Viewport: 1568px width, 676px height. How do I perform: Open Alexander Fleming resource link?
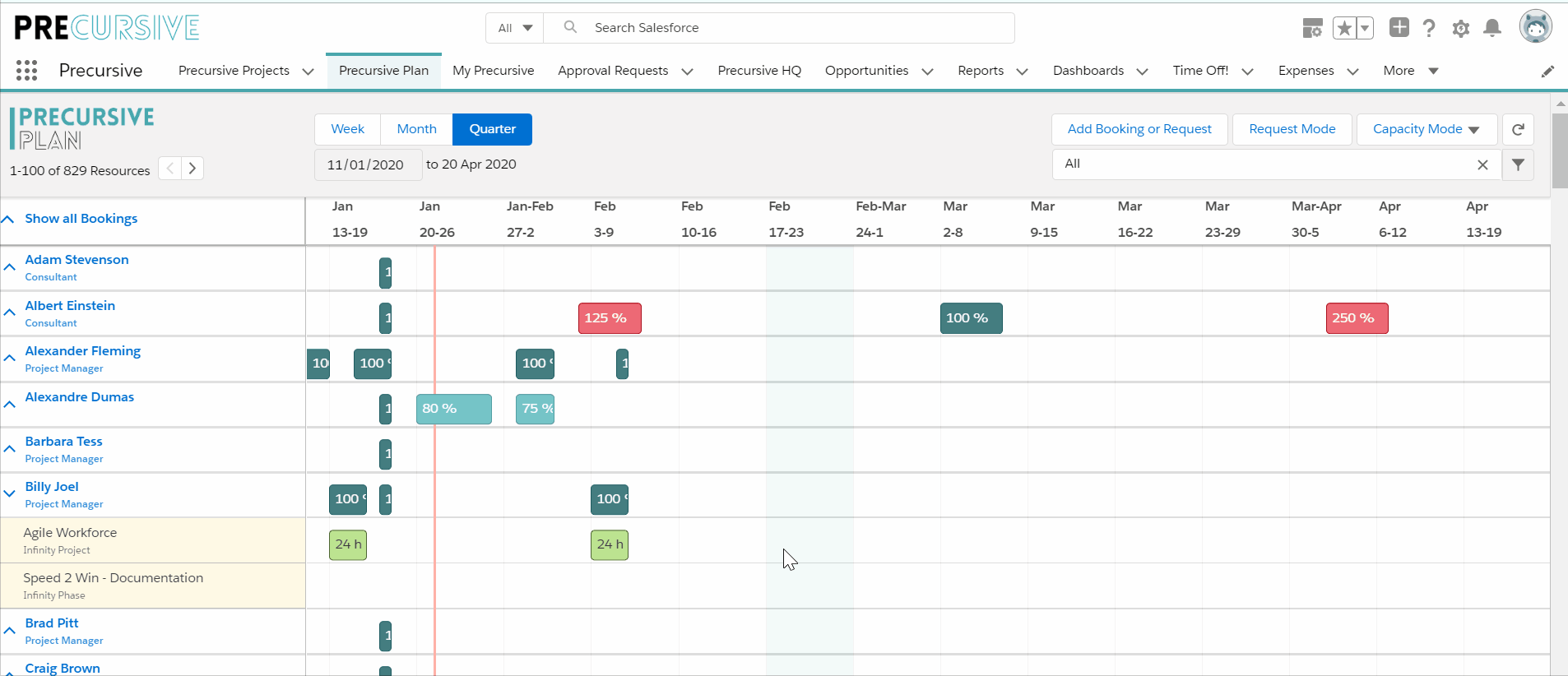82,351
